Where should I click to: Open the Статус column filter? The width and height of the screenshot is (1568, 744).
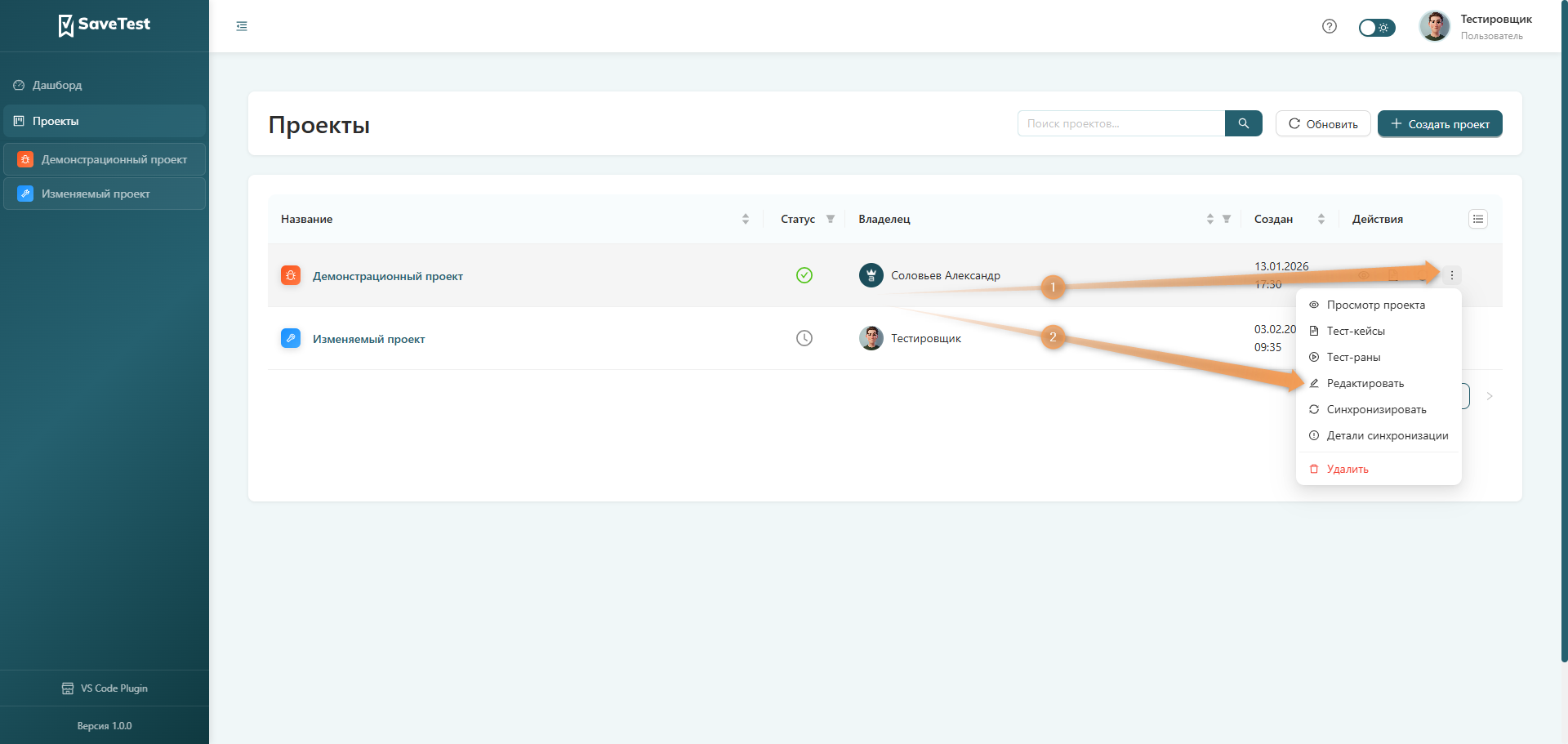tap(831, 219)
